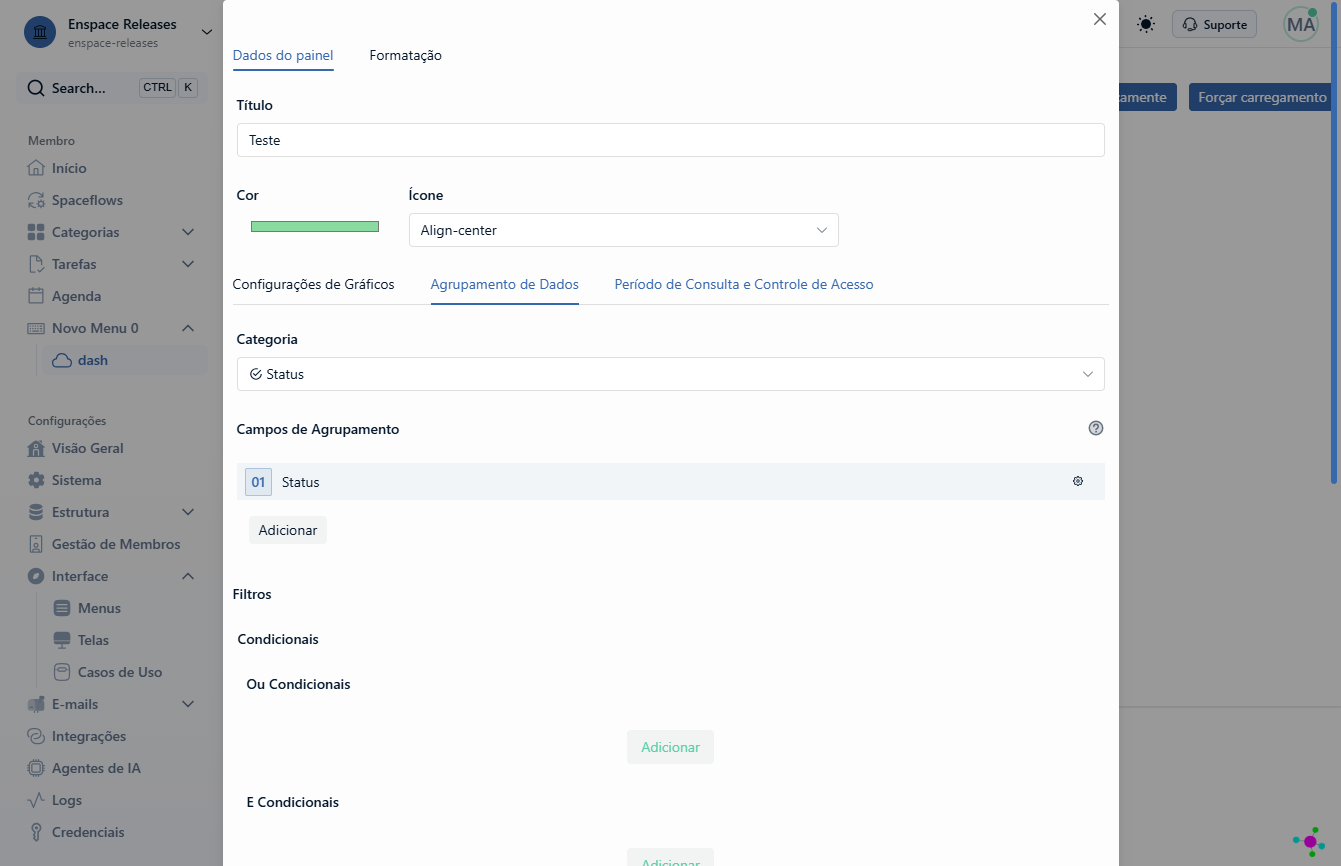Screen dimensions: 1341x866
Task: Click the Integrações icon in sidebar
Action: (x=36, y=736)
